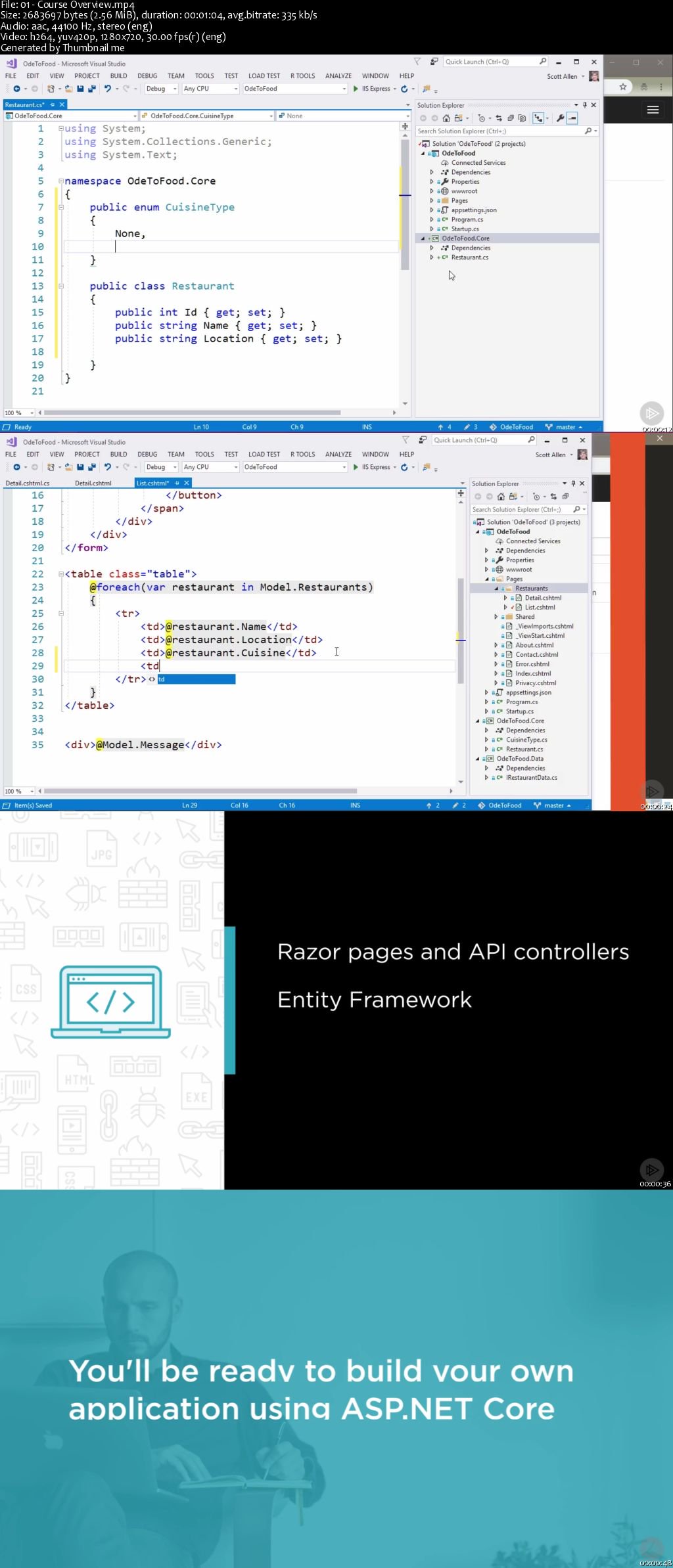
Task: Collapse namespace OdeToFood.Core outlining region
Action: pos(60,181)
